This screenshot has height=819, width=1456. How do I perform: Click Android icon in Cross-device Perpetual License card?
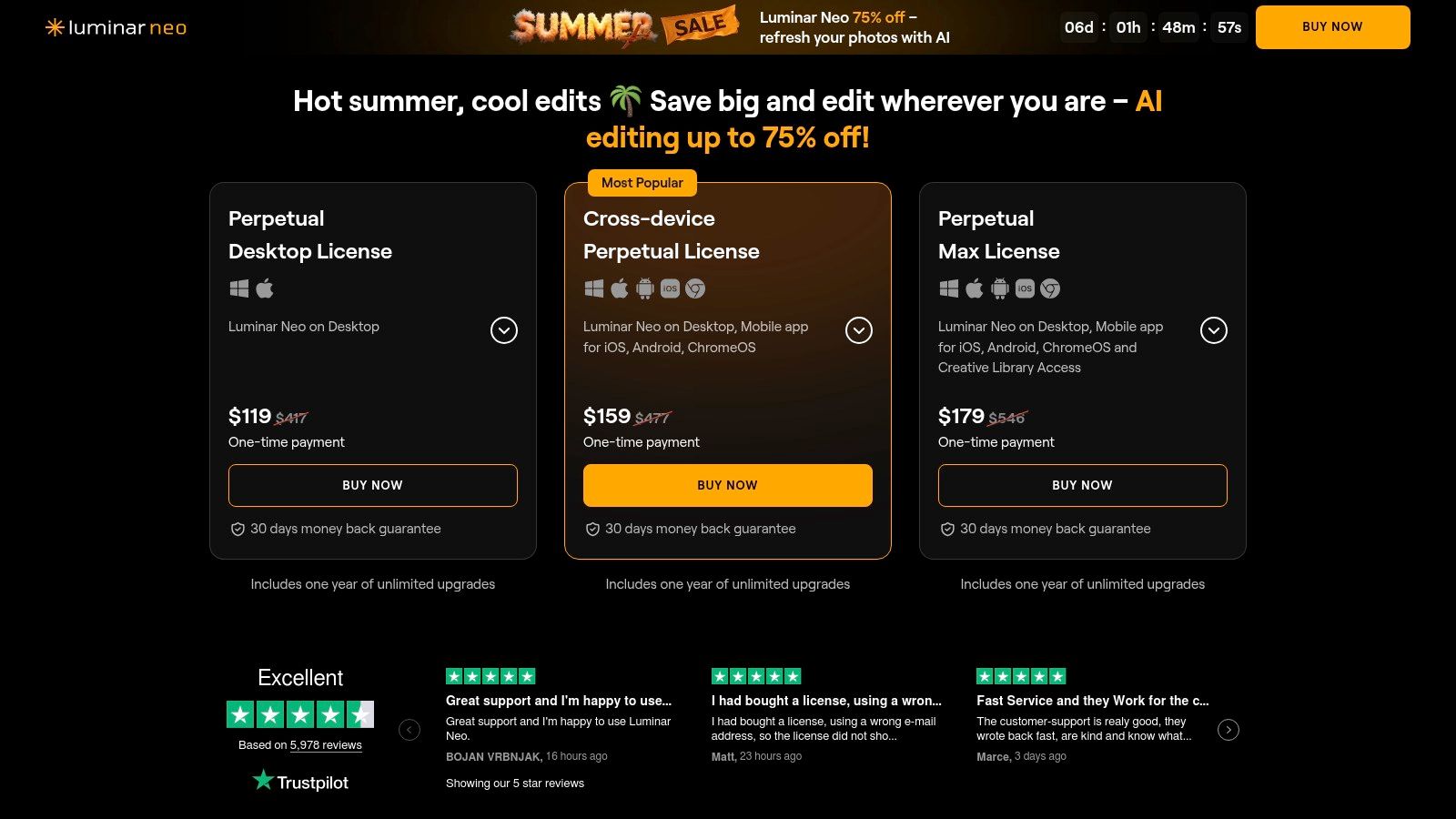tap(645, 288)
